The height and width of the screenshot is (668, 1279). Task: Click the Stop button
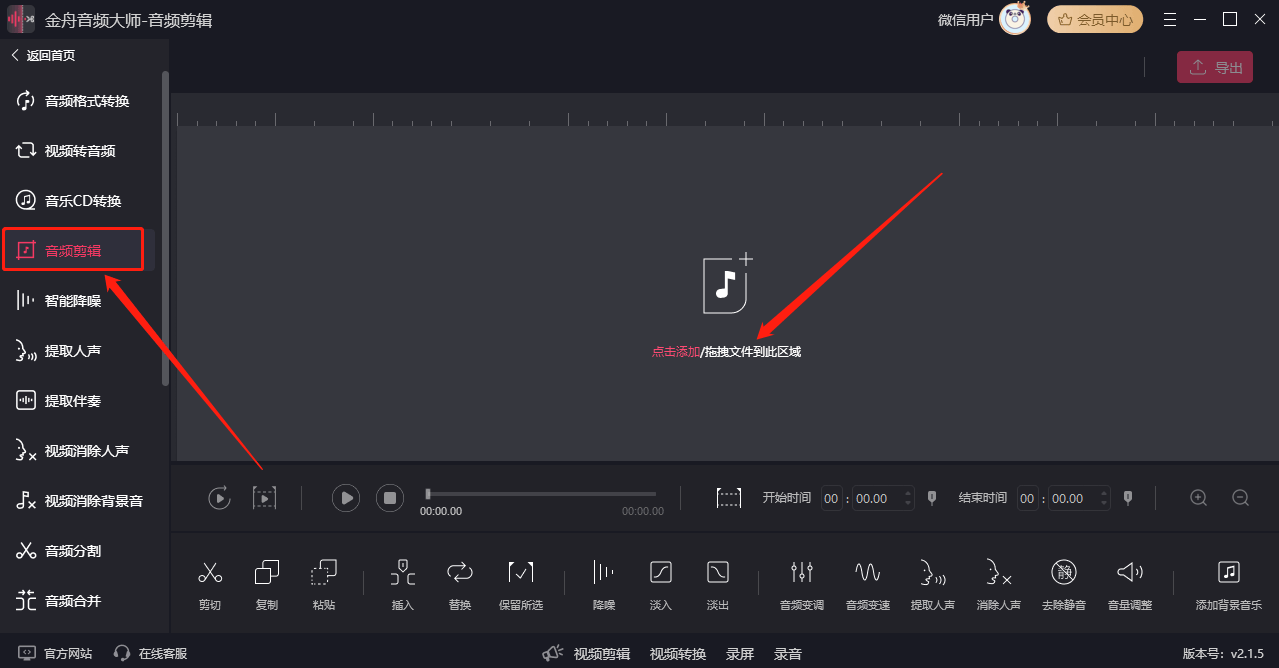tap(390, 497)
